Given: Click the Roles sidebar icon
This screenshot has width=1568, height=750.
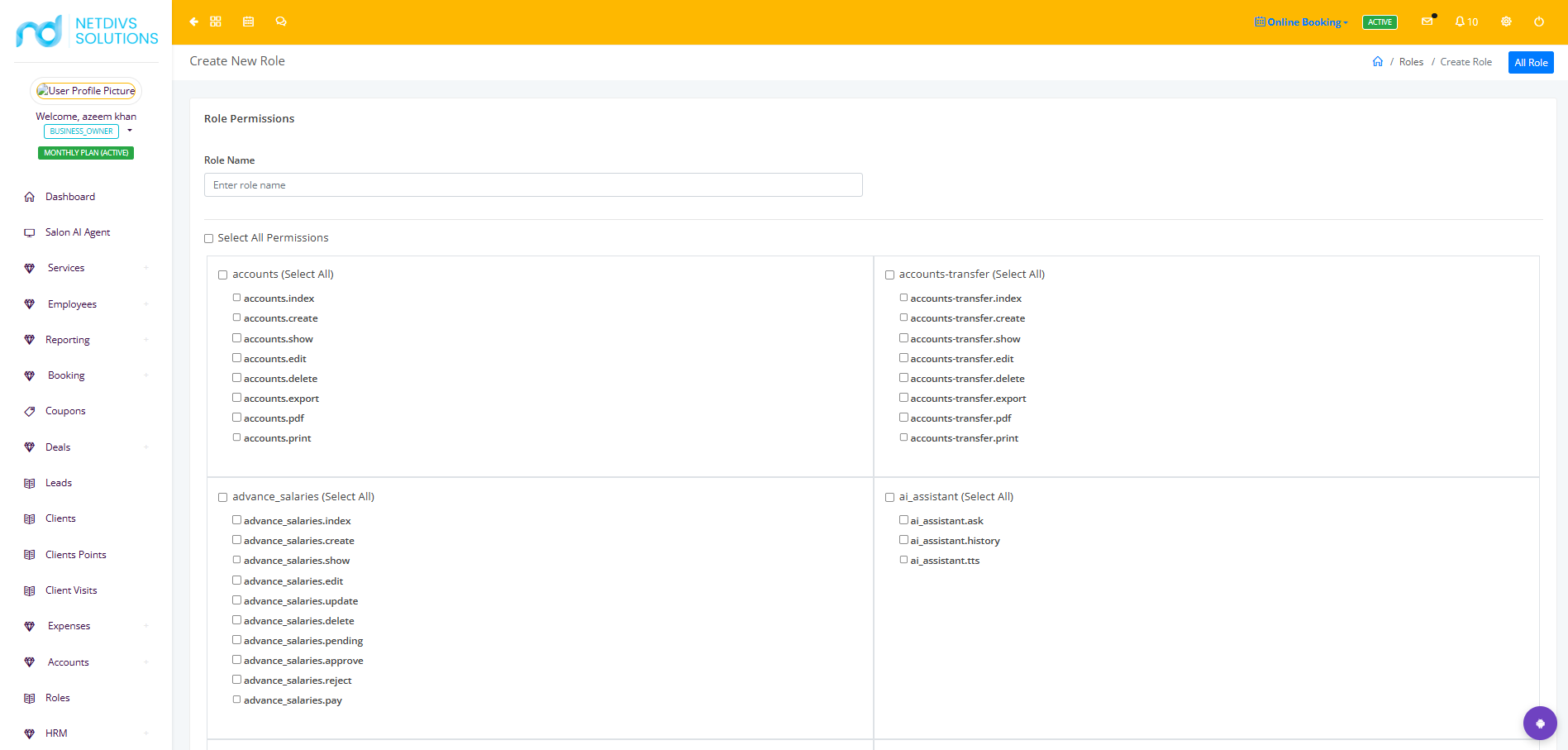Looking at the screenshot, I should [30, 698].
